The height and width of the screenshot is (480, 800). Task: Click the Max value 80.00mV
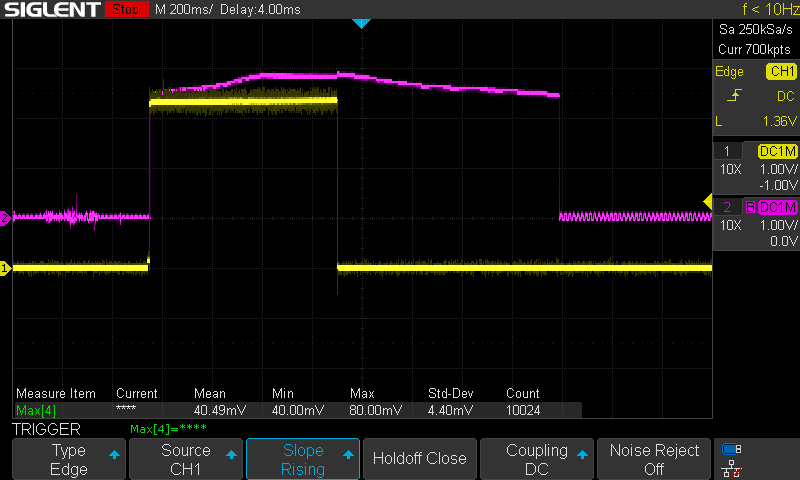(376, 410)
